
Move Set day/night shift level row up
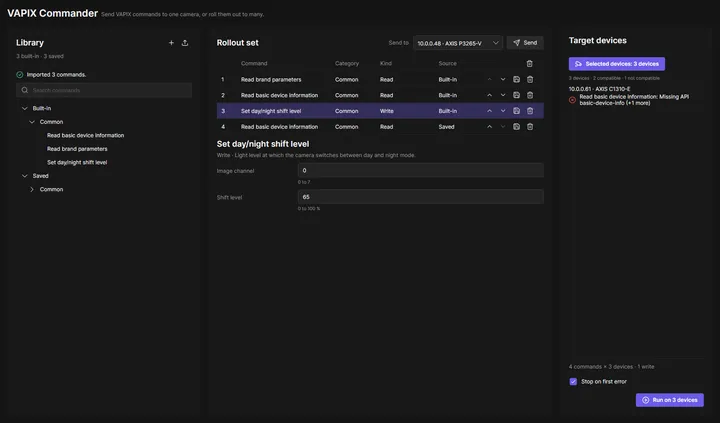coord(489,111)
